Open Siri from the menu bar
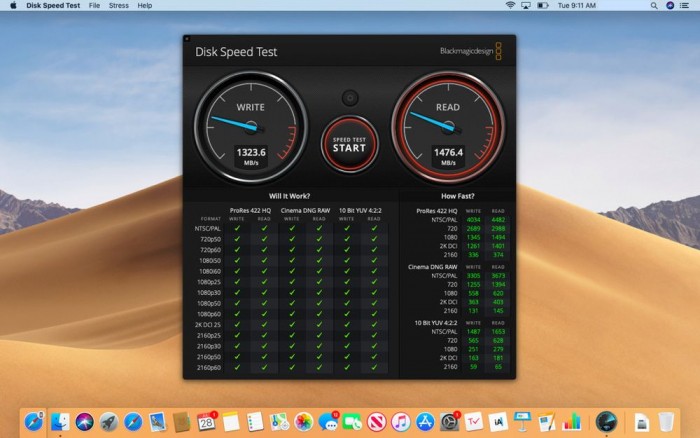Viewport: 700px width, 438px height. (x=670, y=5)
